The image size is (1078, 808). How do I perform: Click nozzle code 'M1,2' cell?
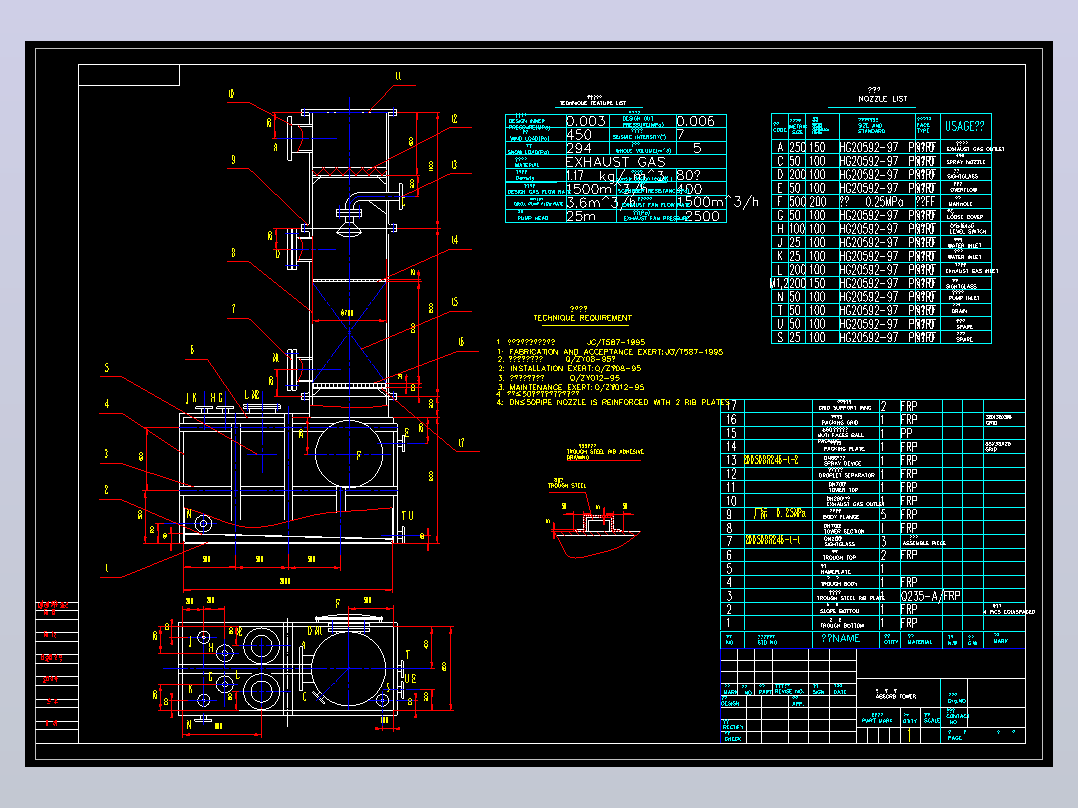point(779,283)
